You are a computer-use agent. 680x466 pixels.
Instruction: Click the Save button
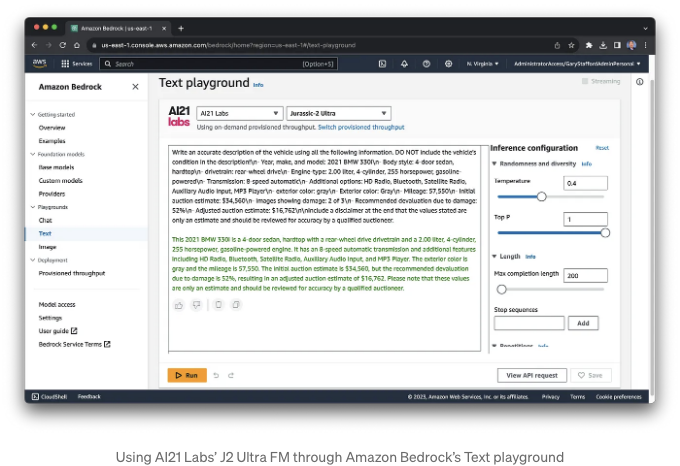[x=591, y=375]
